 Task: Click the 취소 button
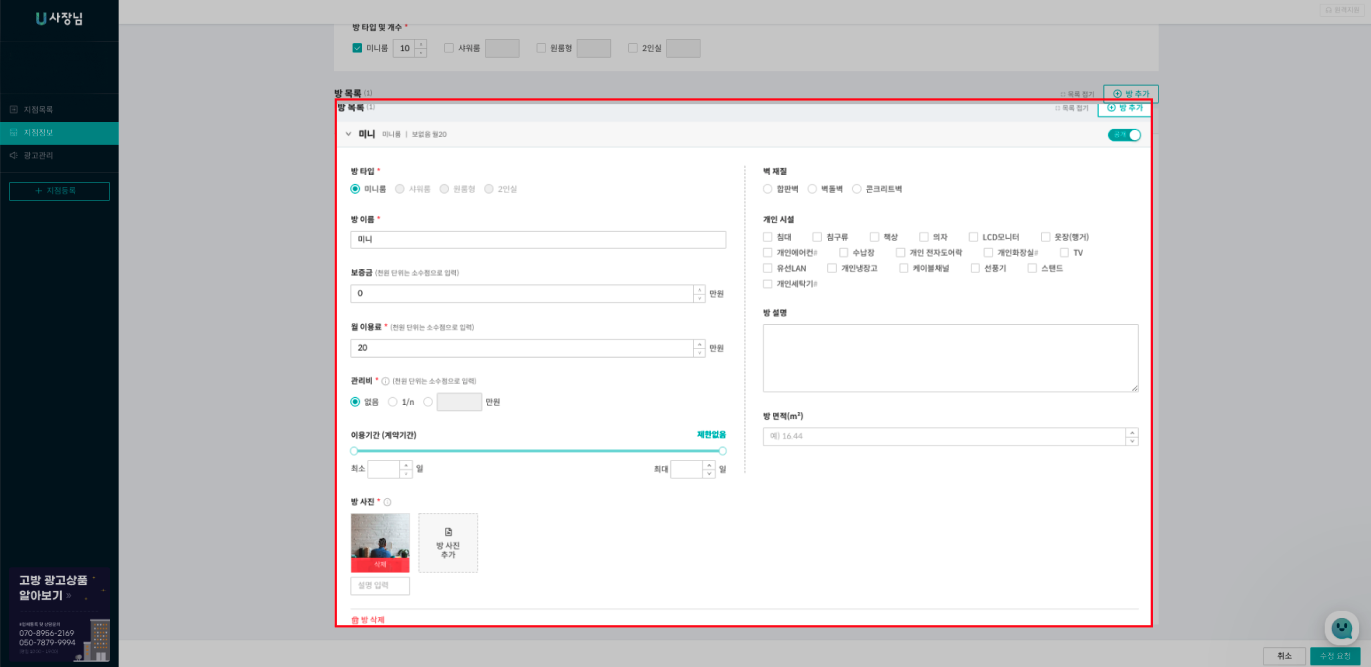pos(1284,656)
